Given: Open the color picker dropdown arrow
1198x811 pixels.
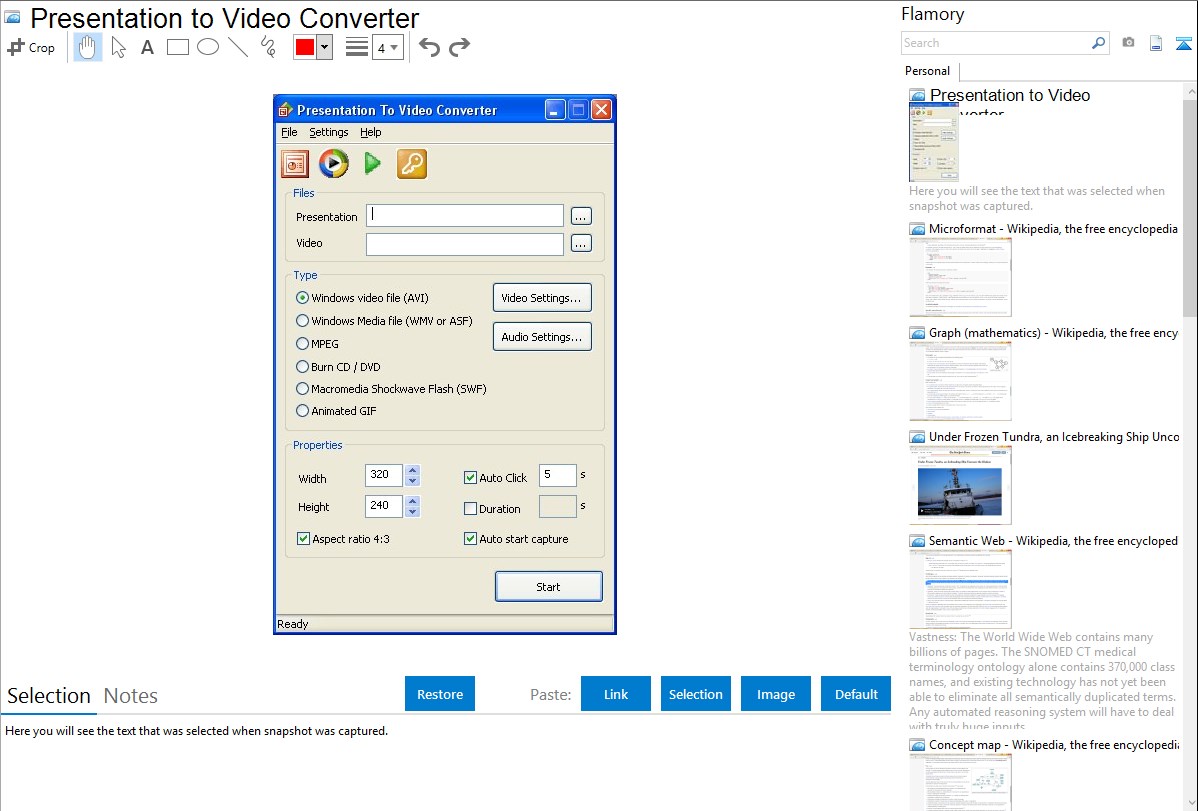Looking at the screenshot, I should click(324, 47).
